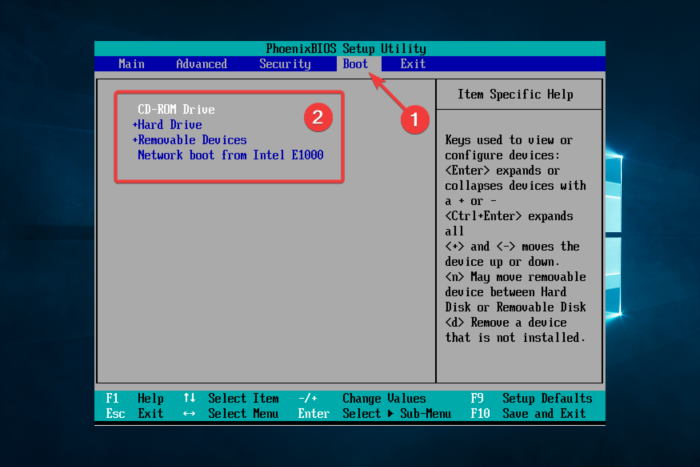Screen dimensions: 700x467
Task: Click Esc Exit in the footer
Action: 135,413
